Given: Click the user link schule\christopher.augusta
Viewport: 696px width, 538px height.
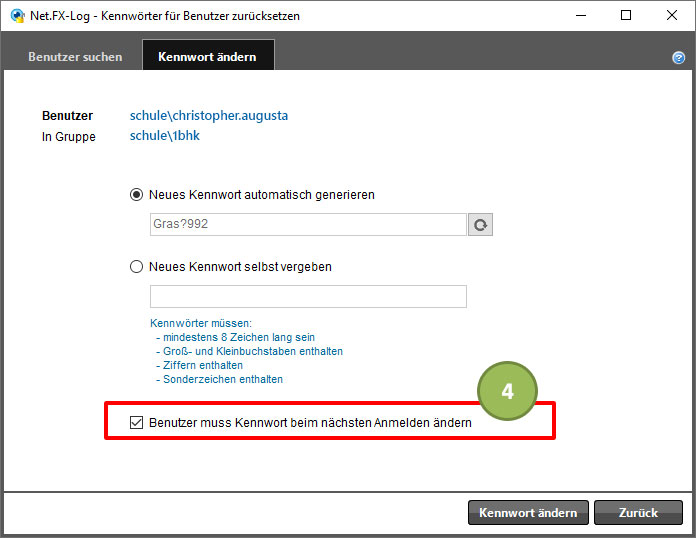Looking at the screenshot, I should [209, 115].
